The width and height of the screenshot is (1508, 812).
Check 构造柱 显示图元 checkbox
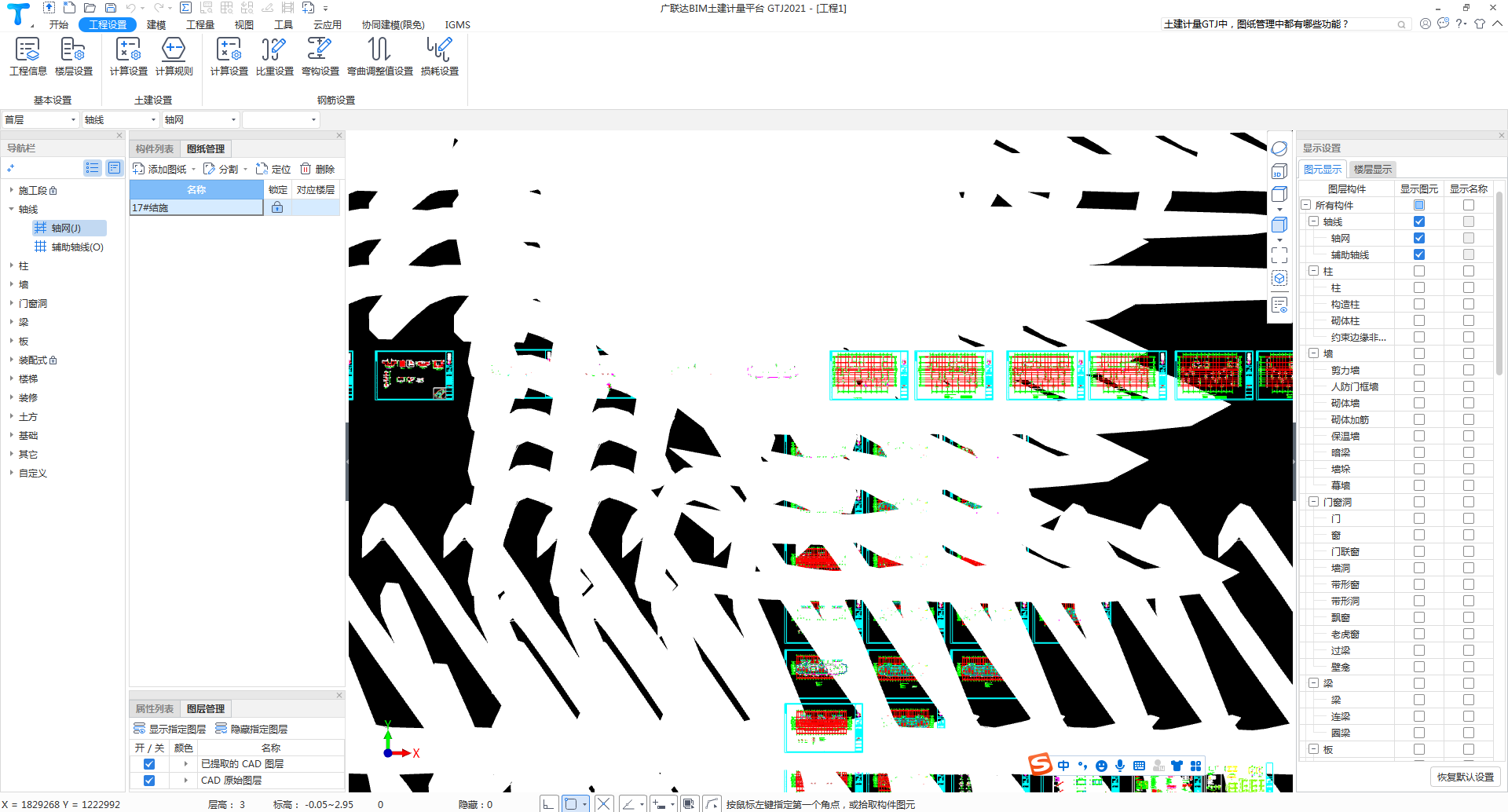tap(1419, 304)
